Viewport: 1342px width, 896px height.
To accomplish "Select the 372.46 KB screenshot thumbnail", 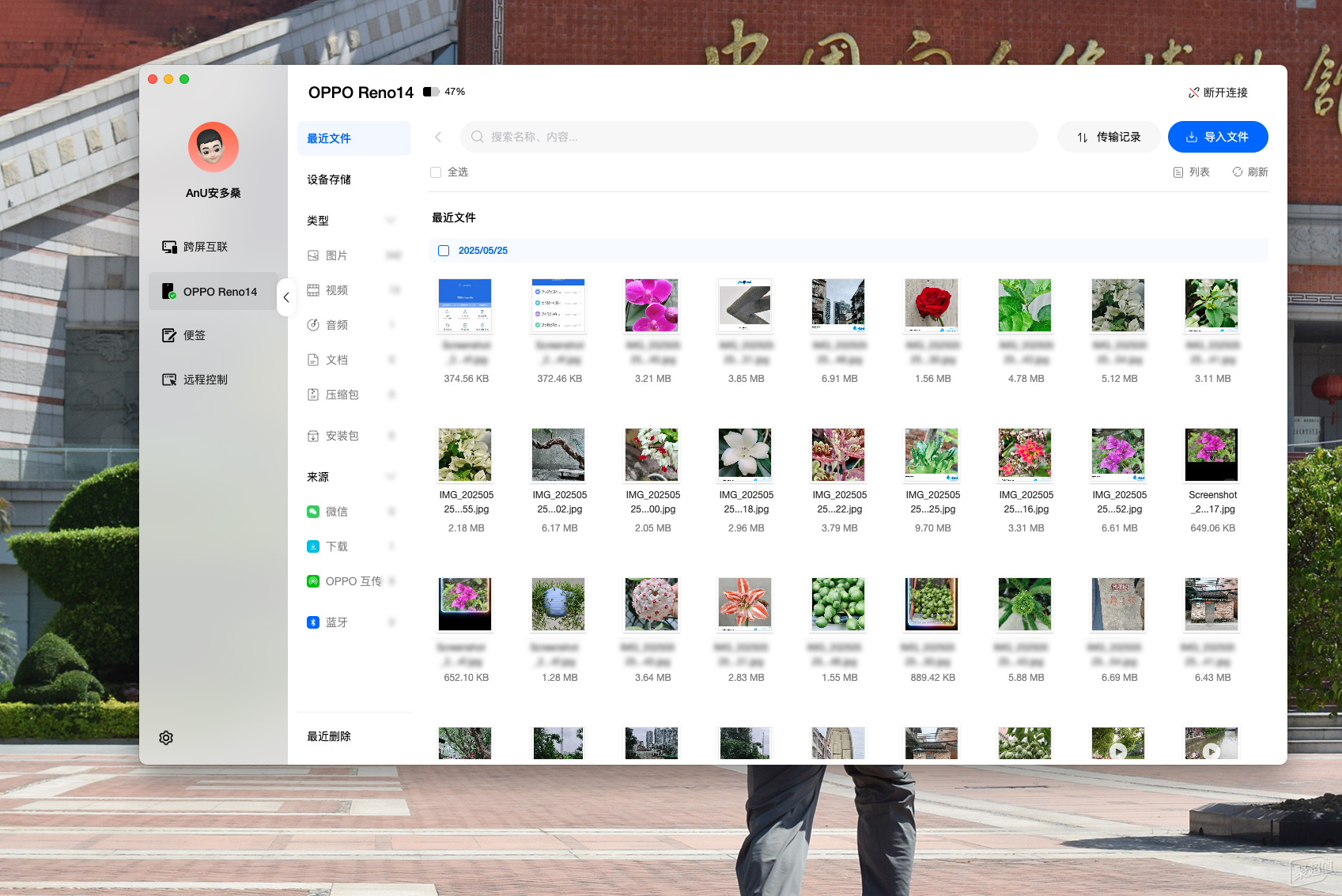I will (558, 305).
